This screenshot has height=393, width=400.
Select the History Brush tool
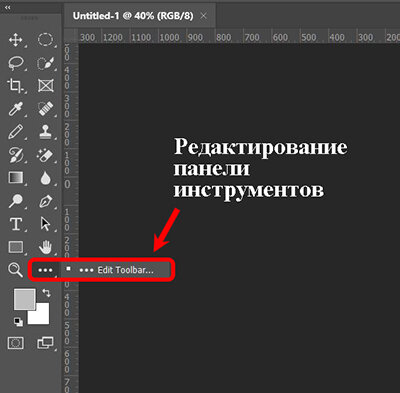tap(16, 155)
